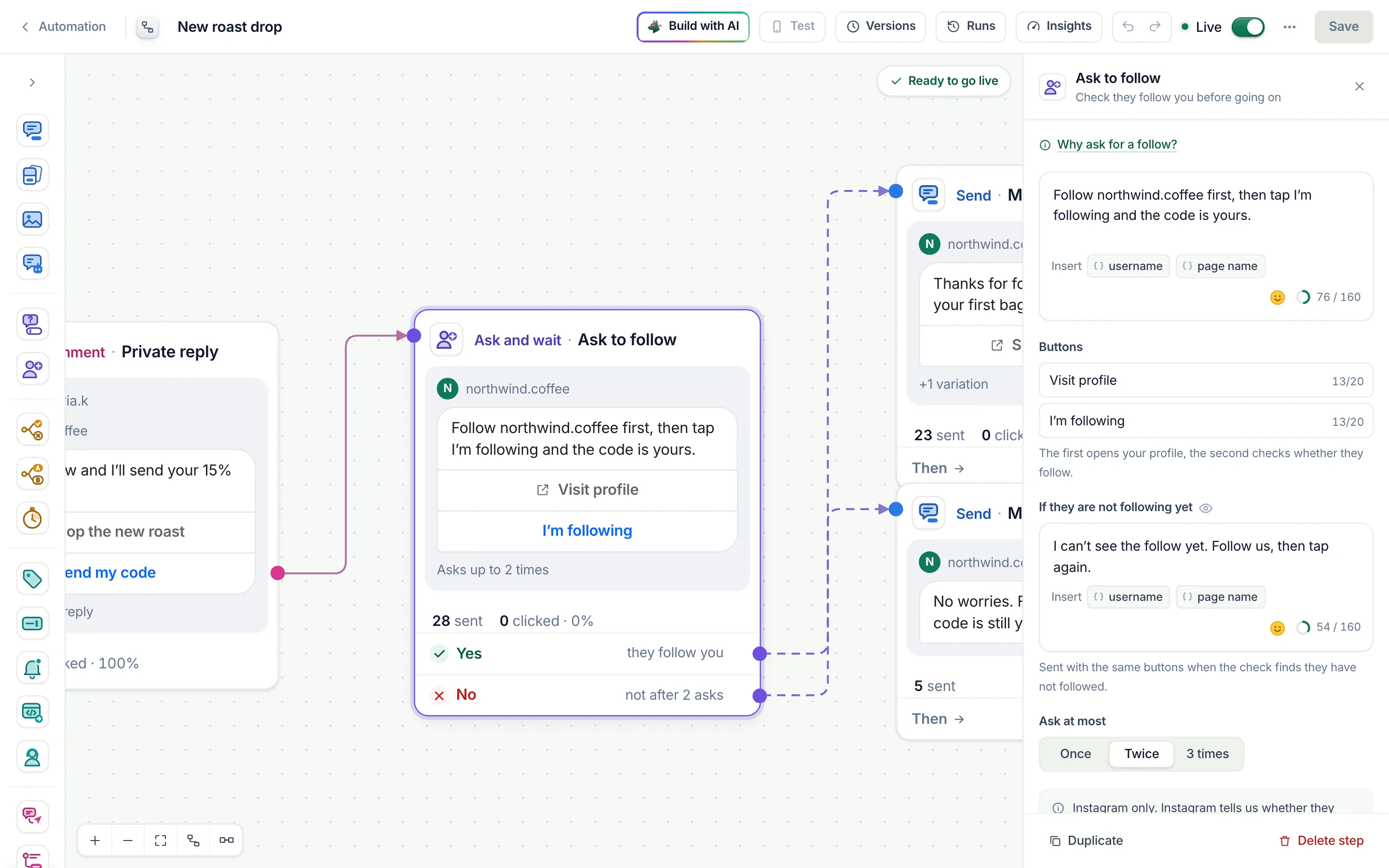This screenshot has width=1389, height=868.
Task: Edit the Visit profile button label
Action: click(1205, 380)
